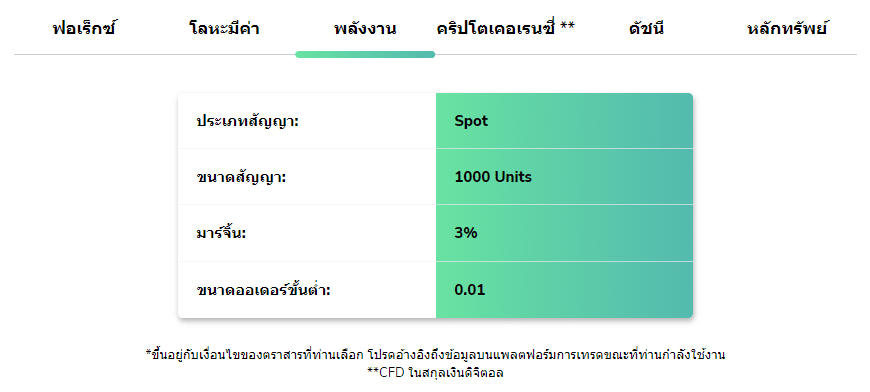Switch to the ดัชนี tab
Image resolution: width=870 pixels, height=392 pixels.
[x=646, y=29]
